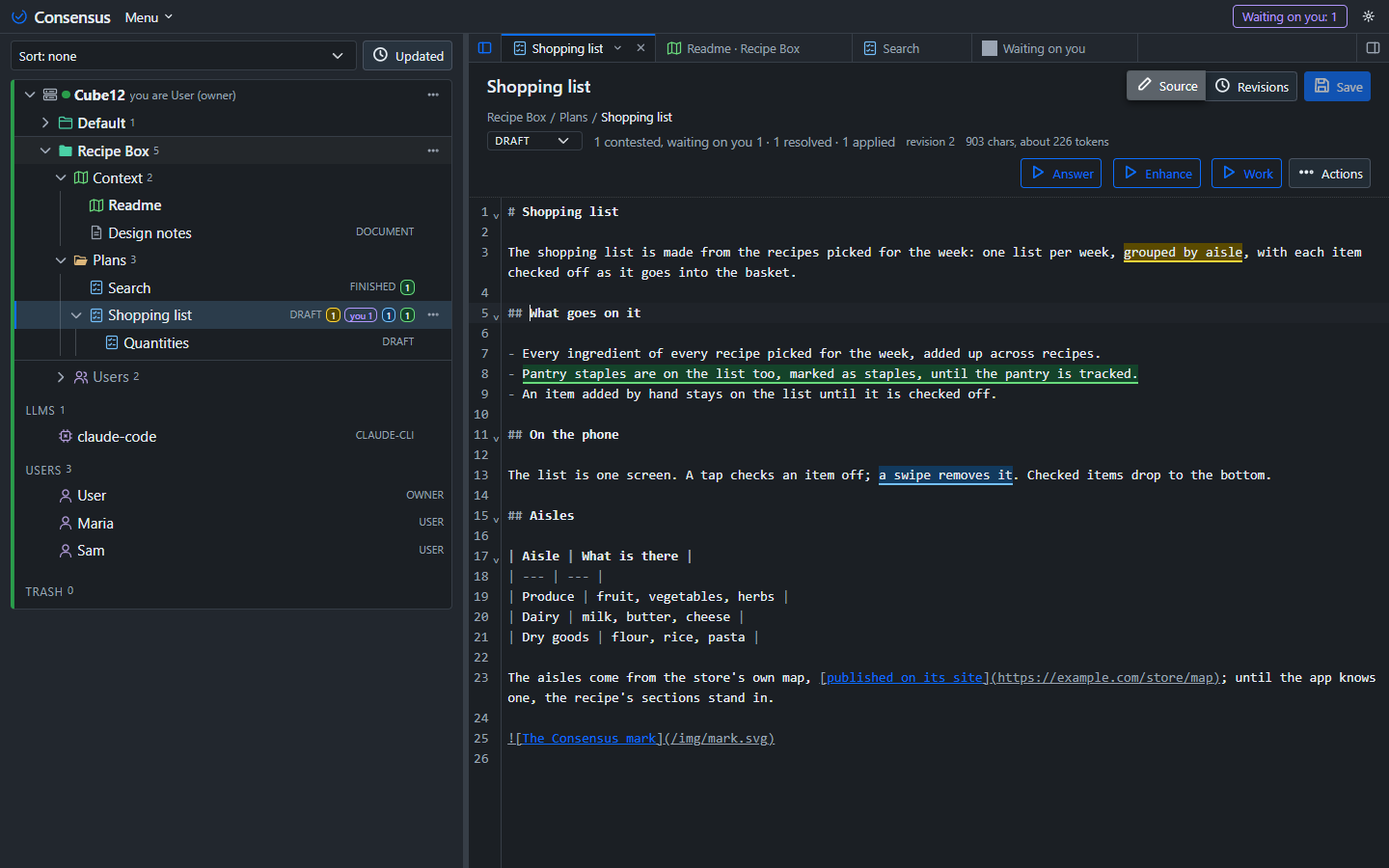1389x868 pixels.
Task: Click the Work button
Action: tap(1246, 174)
